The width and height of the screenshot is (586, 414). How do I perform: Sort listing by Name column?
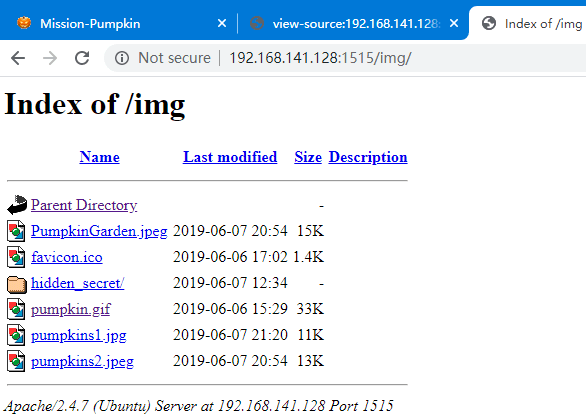tap(99, 157)
